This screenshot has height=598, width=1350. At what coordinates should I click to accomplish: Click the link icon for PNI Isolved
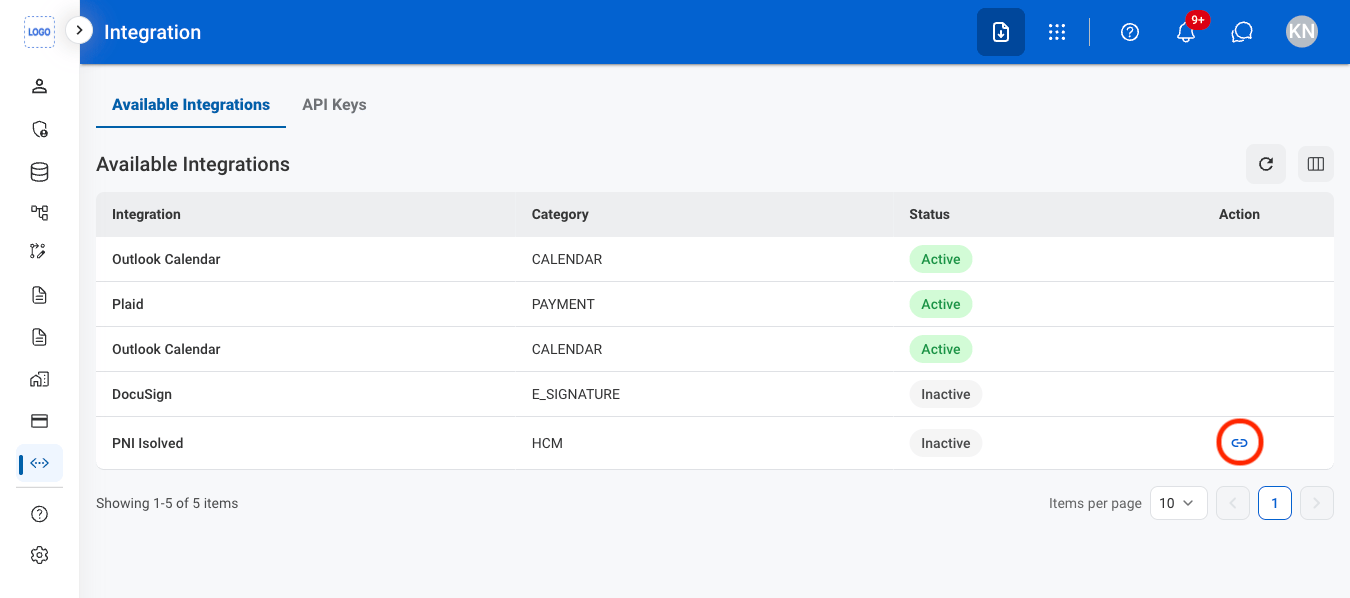(x=1239, y=443)
